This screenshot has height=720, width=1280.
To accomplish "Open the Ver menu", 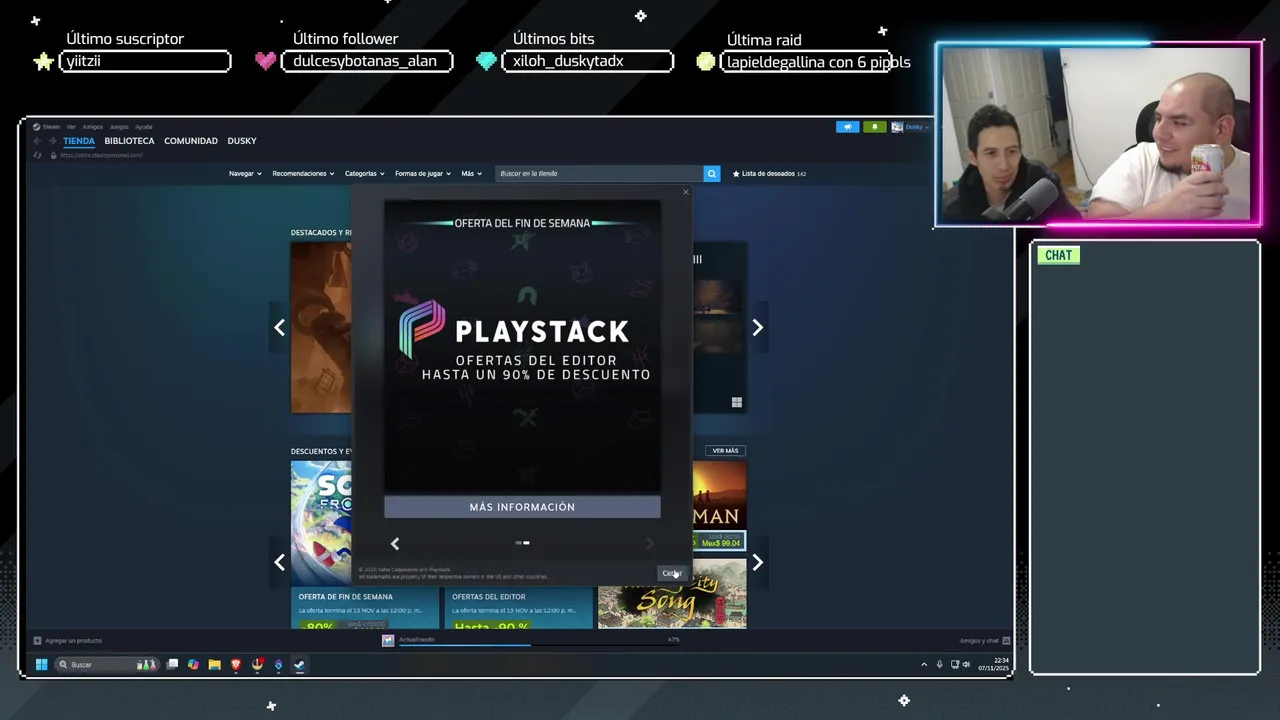I will (71, 127).
